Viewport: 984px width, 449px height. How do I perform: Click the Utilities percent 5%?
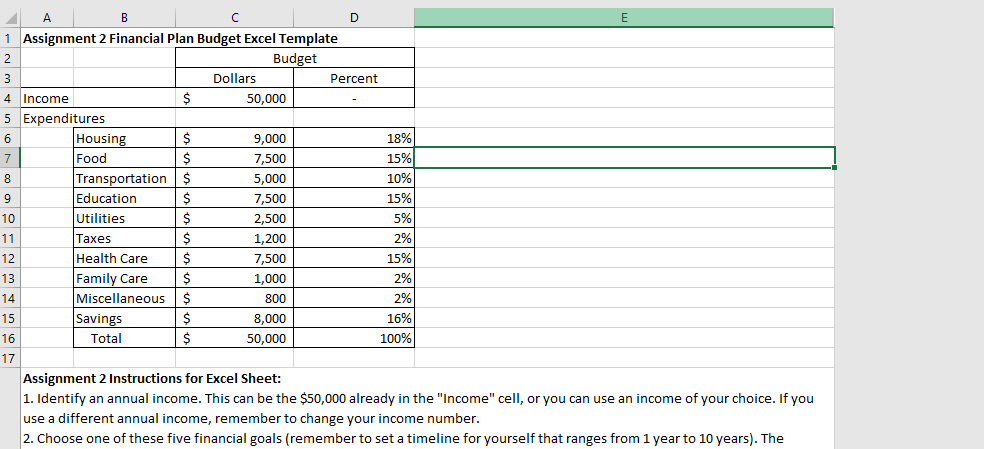point(354,219)
